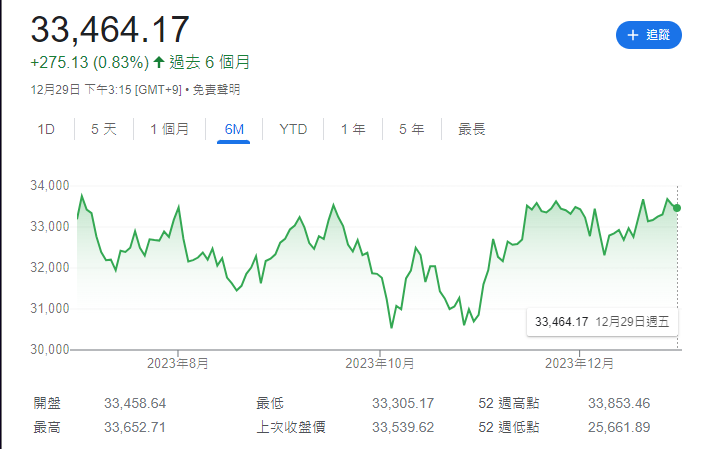Viewport: 719px width, 449px height.
Task: Select the active 6M tab
Action: (234, 129)
